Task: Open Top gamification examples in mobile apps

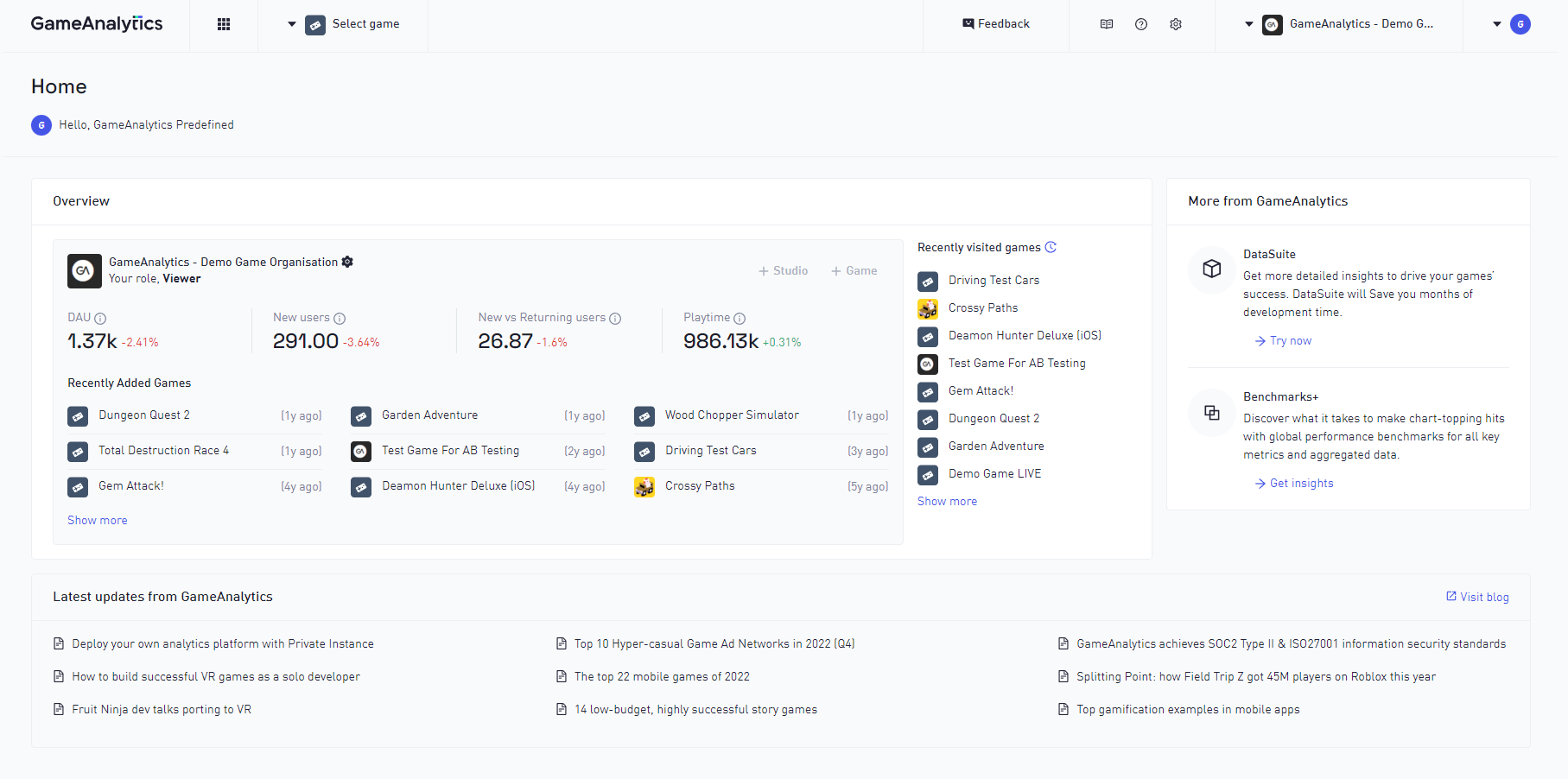Action: click(1188, 710)
